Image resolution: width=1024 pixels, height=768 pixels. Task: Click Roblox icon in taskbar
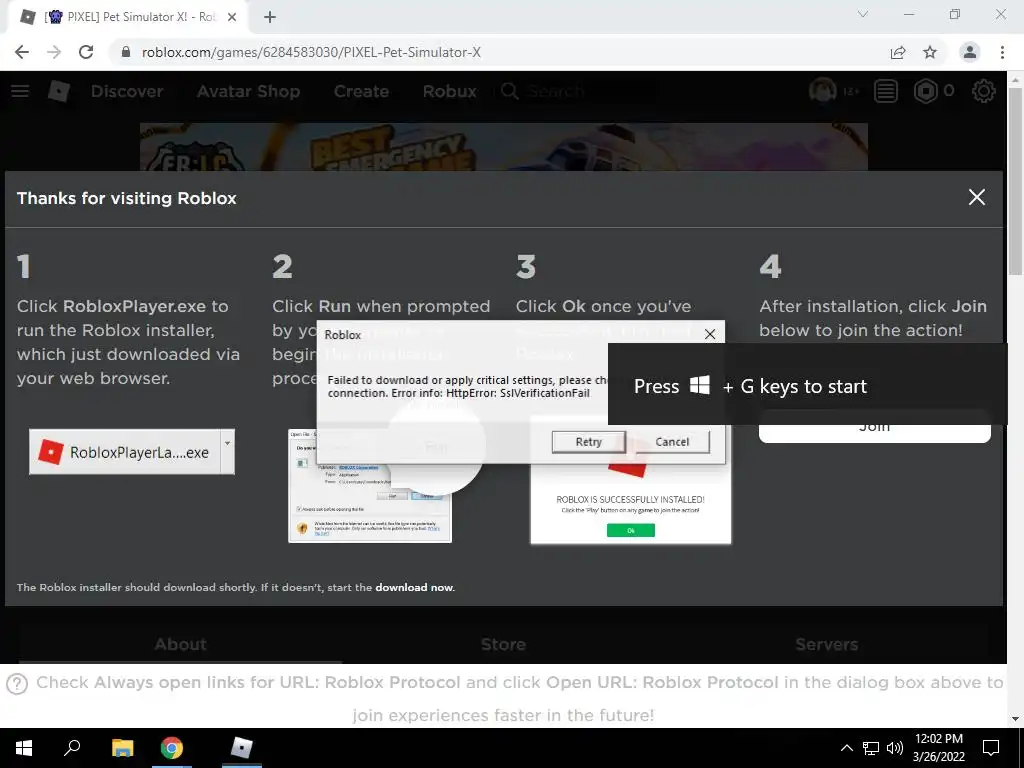tap(242, 748)
